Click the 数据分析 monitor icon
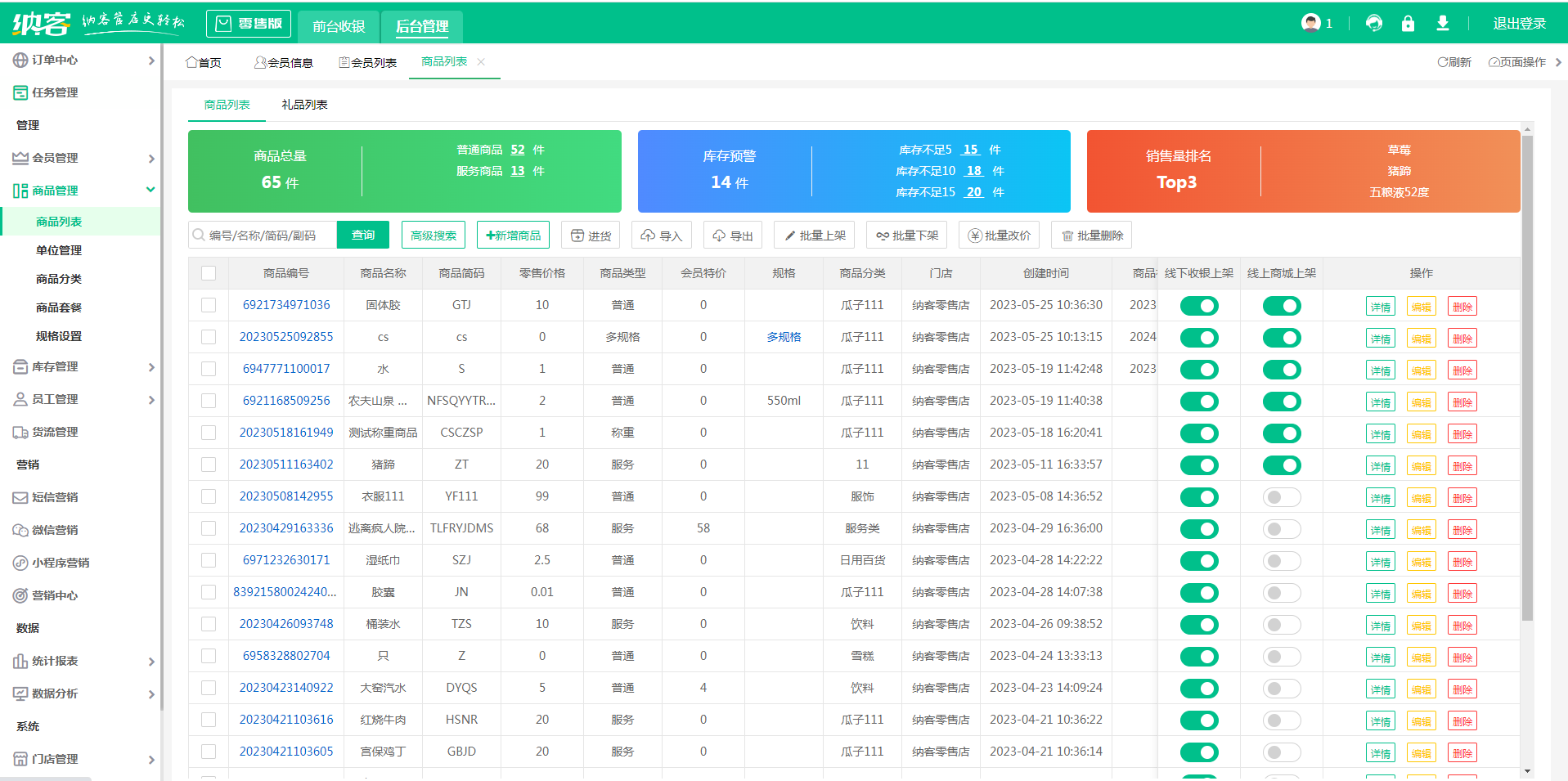The height and width of the screenshot is (781, 1568). click(20, 693)
